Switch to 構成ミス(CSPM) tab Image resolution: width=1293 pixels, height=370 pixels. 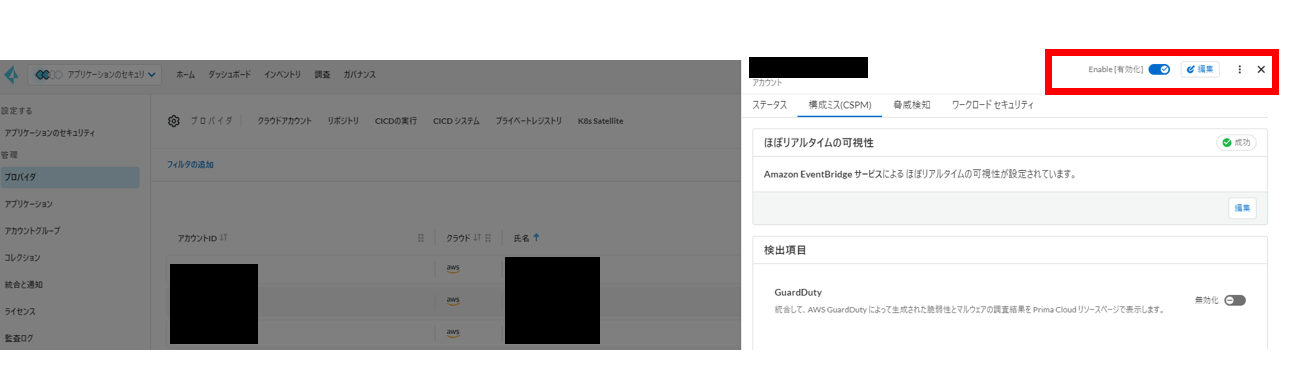(x=840, y=104)
